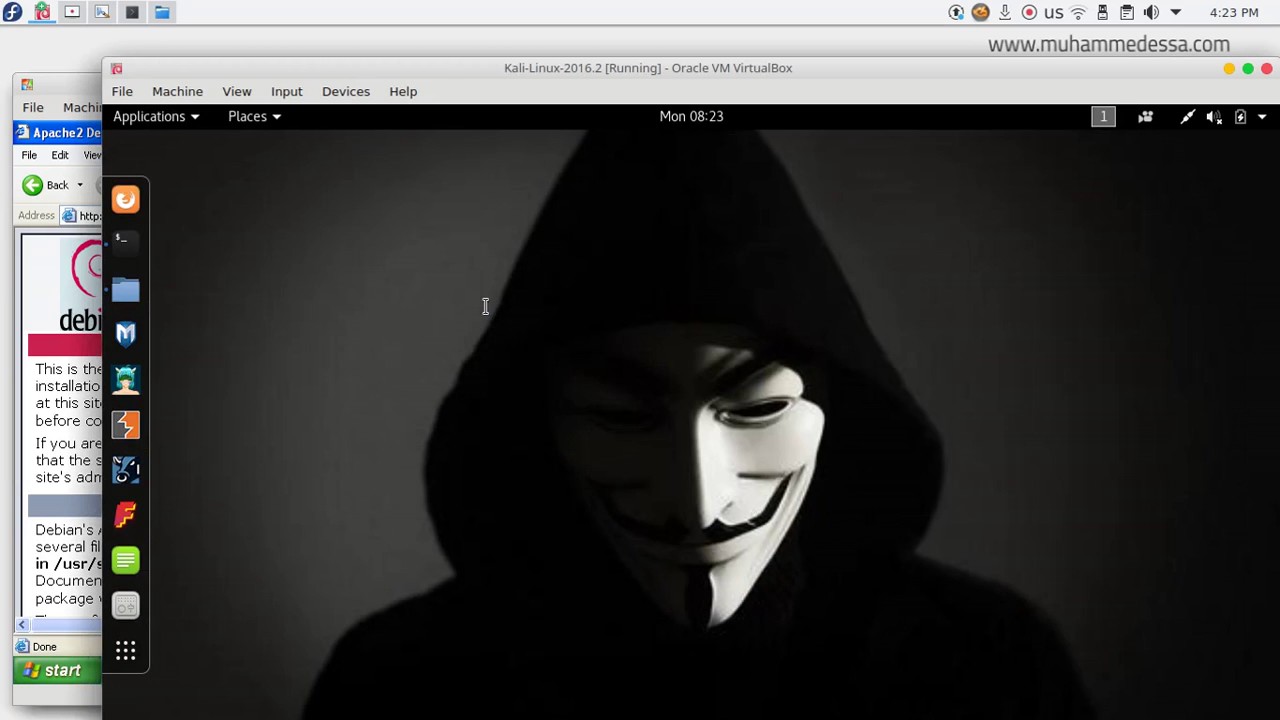Start Metasploit from the Kali dock
This screenshot has height=720, width=1280.
coord(126,334)
